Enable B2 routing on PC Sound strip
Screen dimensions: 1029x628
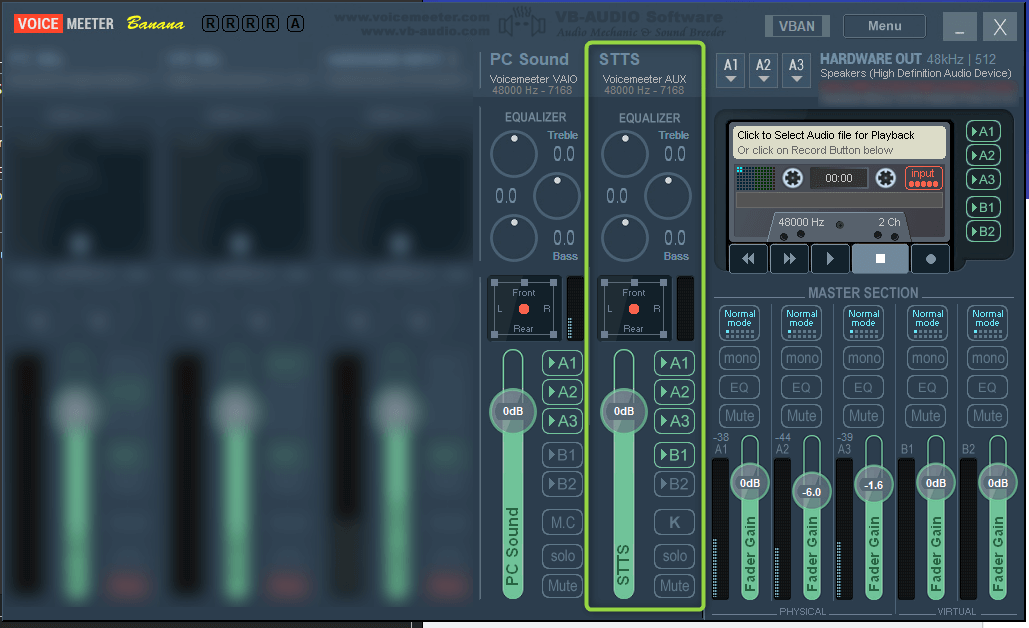click(562, 484)
